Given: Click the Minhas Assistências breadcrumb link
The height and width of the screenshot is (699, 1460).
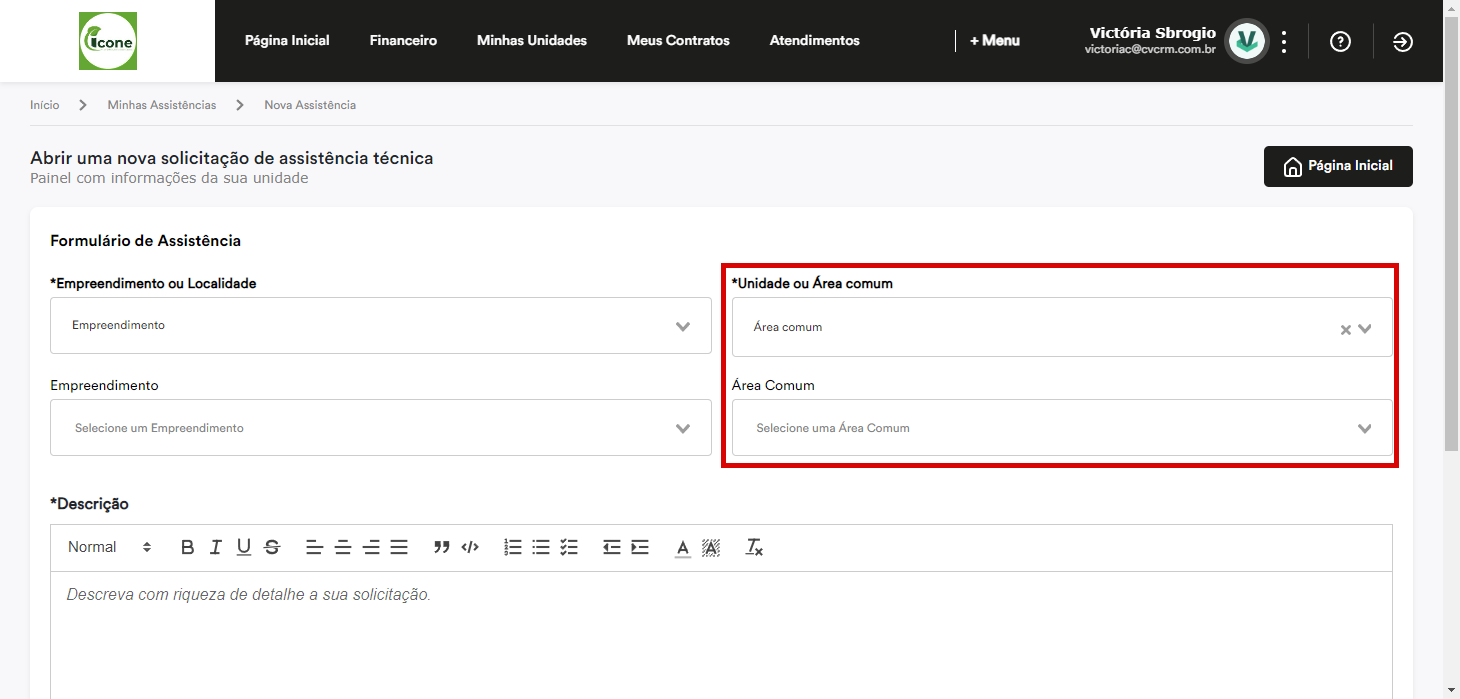Looking at the screenshot, I should coord(162,105).
